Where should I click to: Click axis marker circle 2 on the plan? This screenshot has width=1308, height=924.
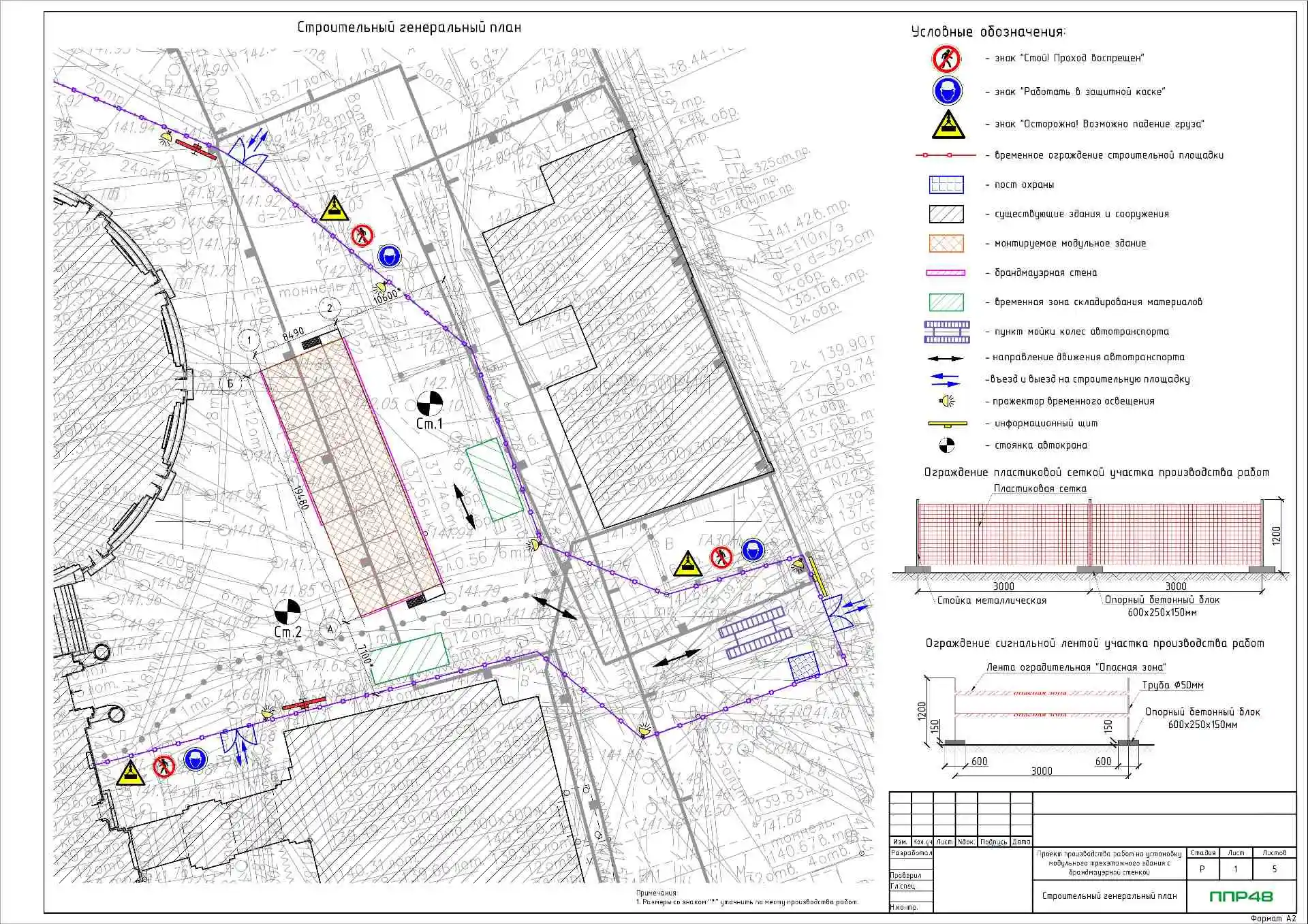330,308
